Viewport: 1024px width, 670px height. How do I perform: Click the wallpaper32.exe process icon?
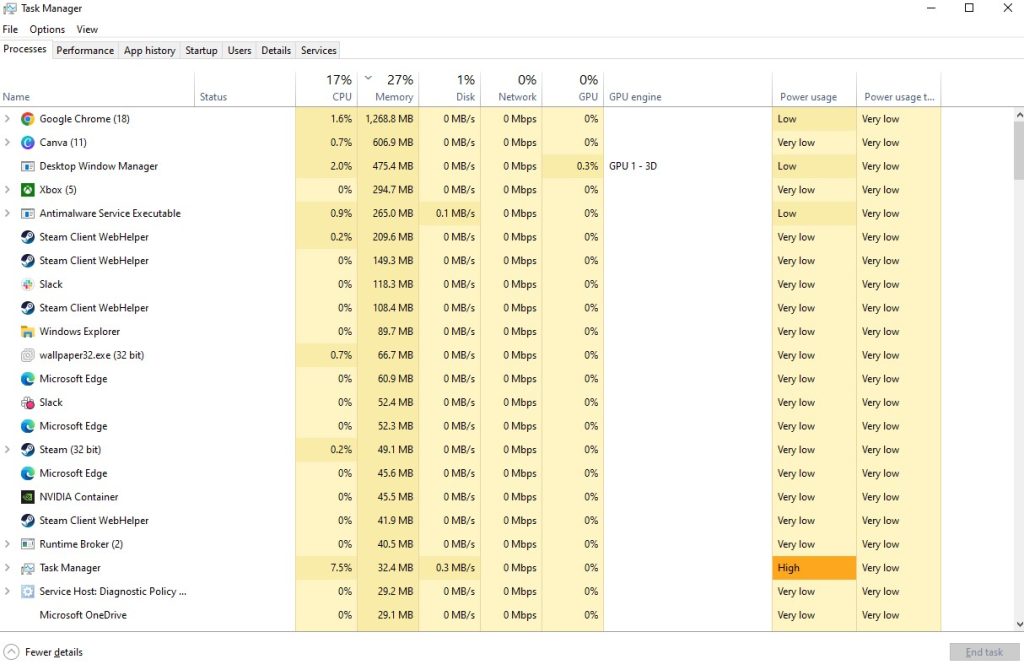27,355
